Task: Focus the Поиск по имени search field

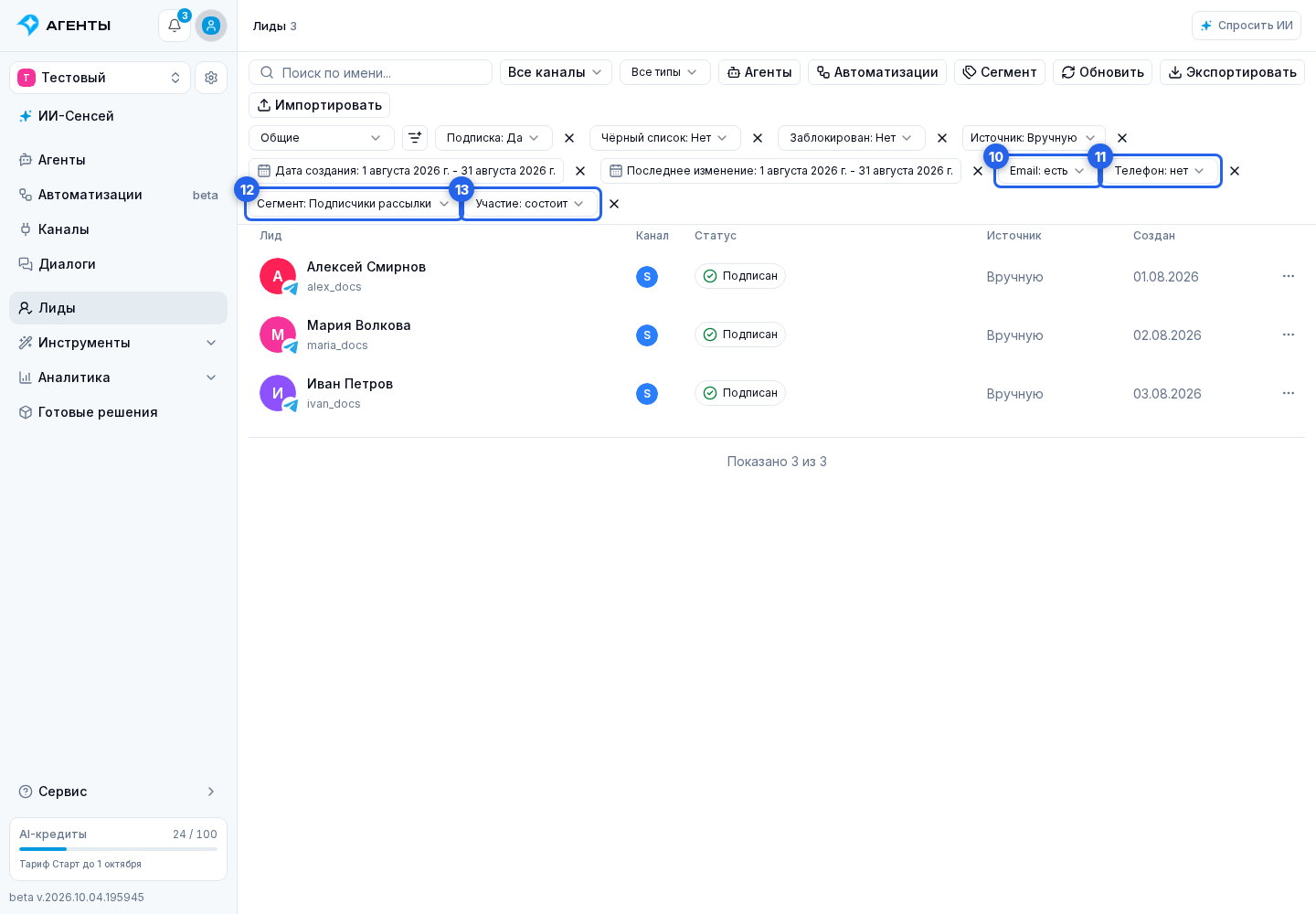Action: [371, 72]
